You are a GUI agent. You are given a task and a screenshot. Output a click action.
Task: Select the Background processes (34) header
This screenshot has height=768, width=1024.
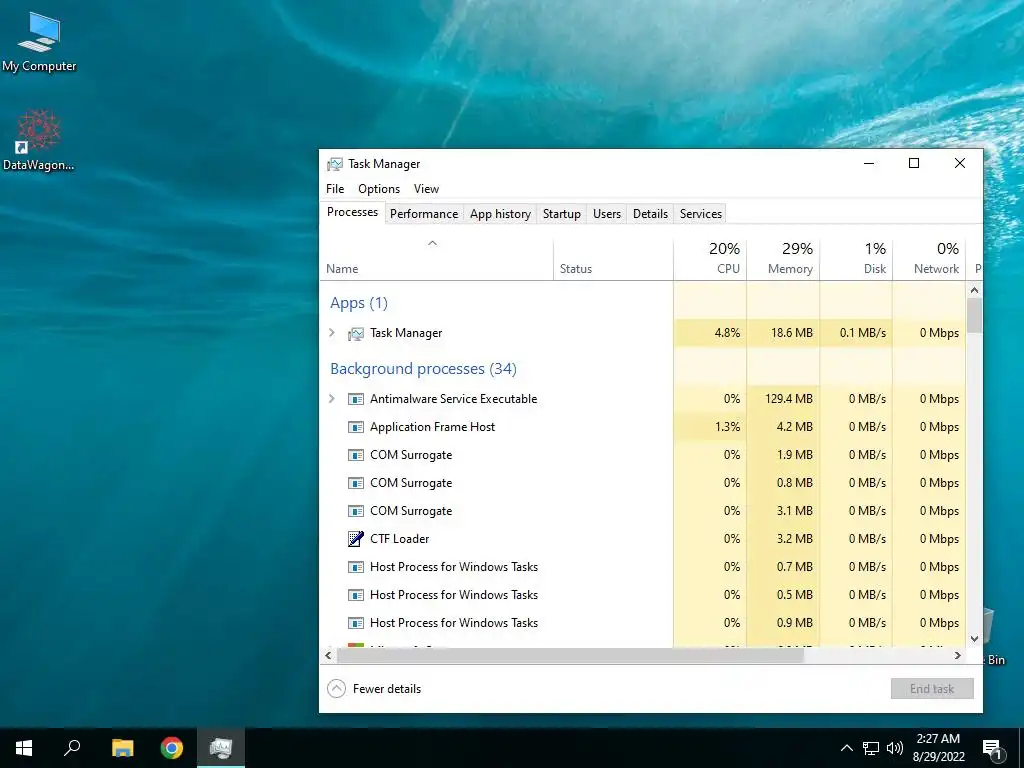coord(423,369)
